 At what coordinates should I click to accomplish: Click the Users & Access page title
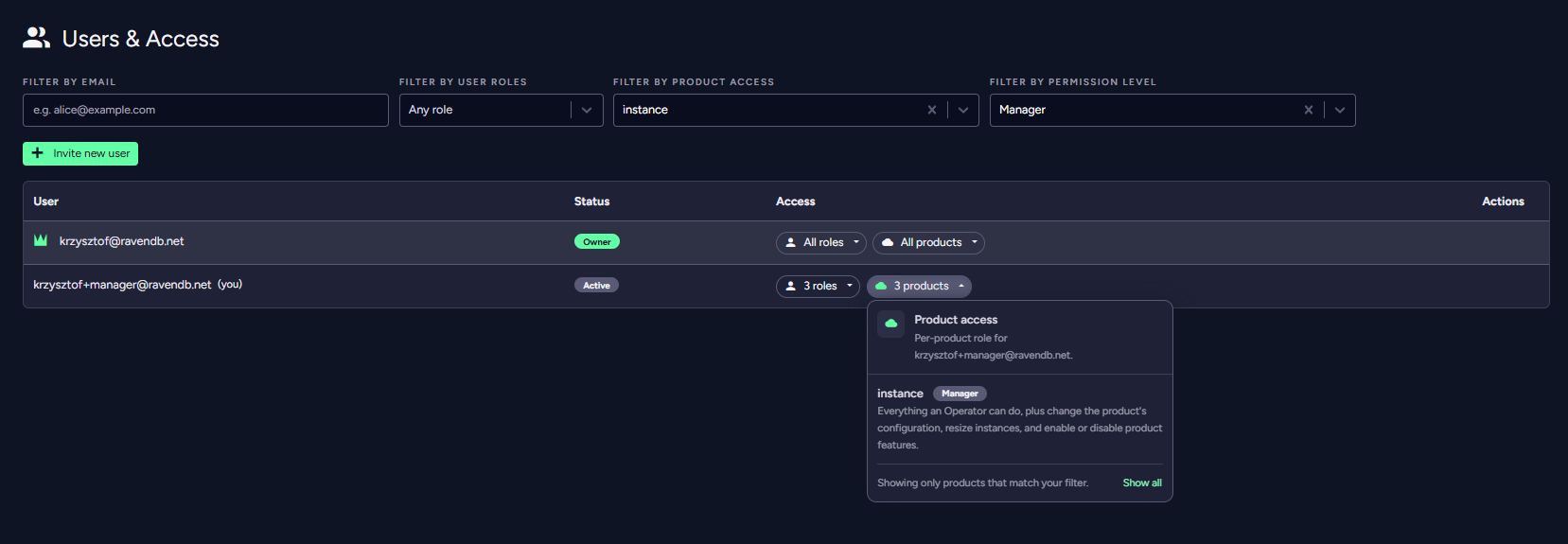pyautogui.click(x=141, y=39)
